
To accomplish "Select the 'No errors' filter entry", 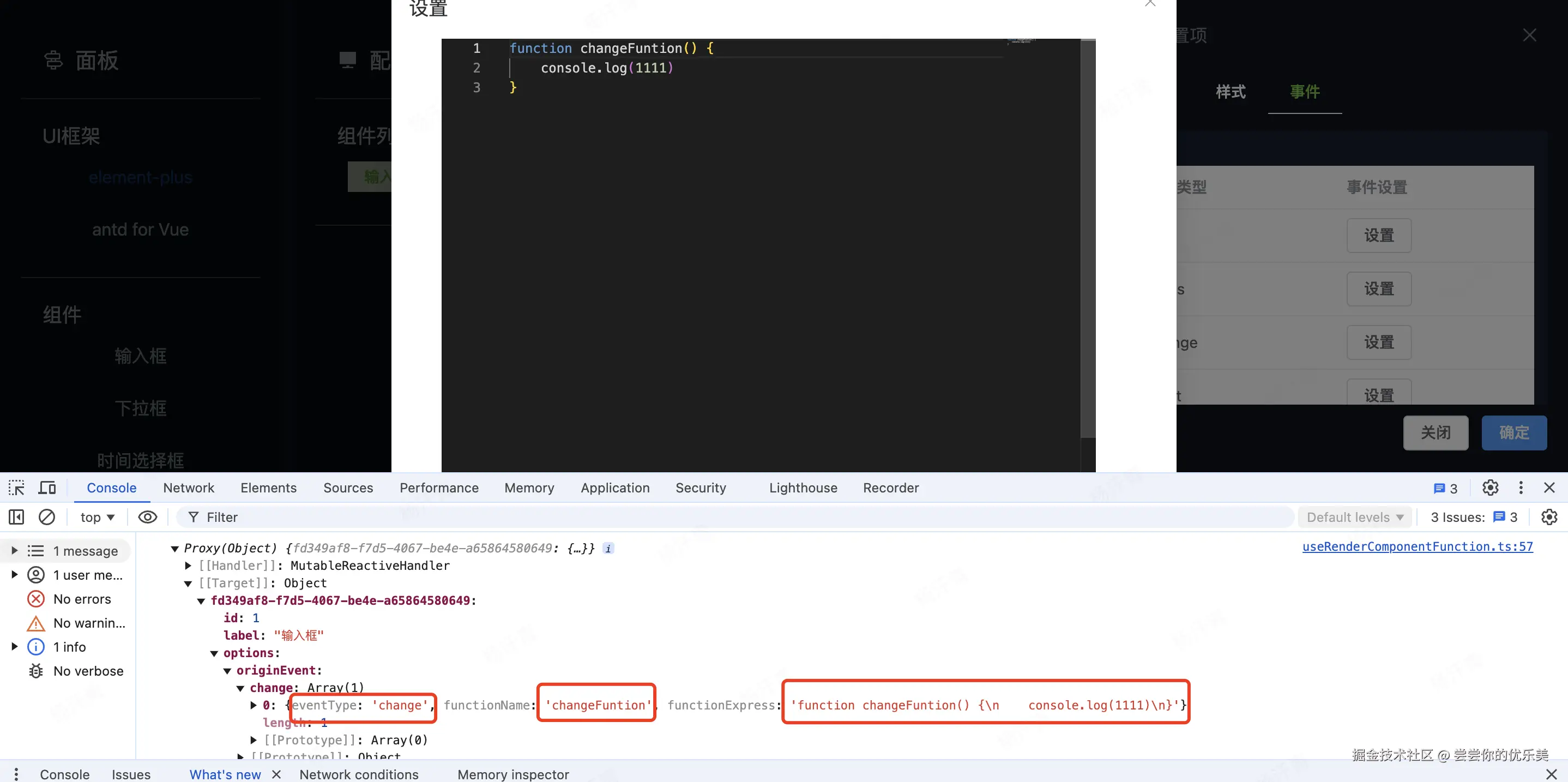I will 82,599.
